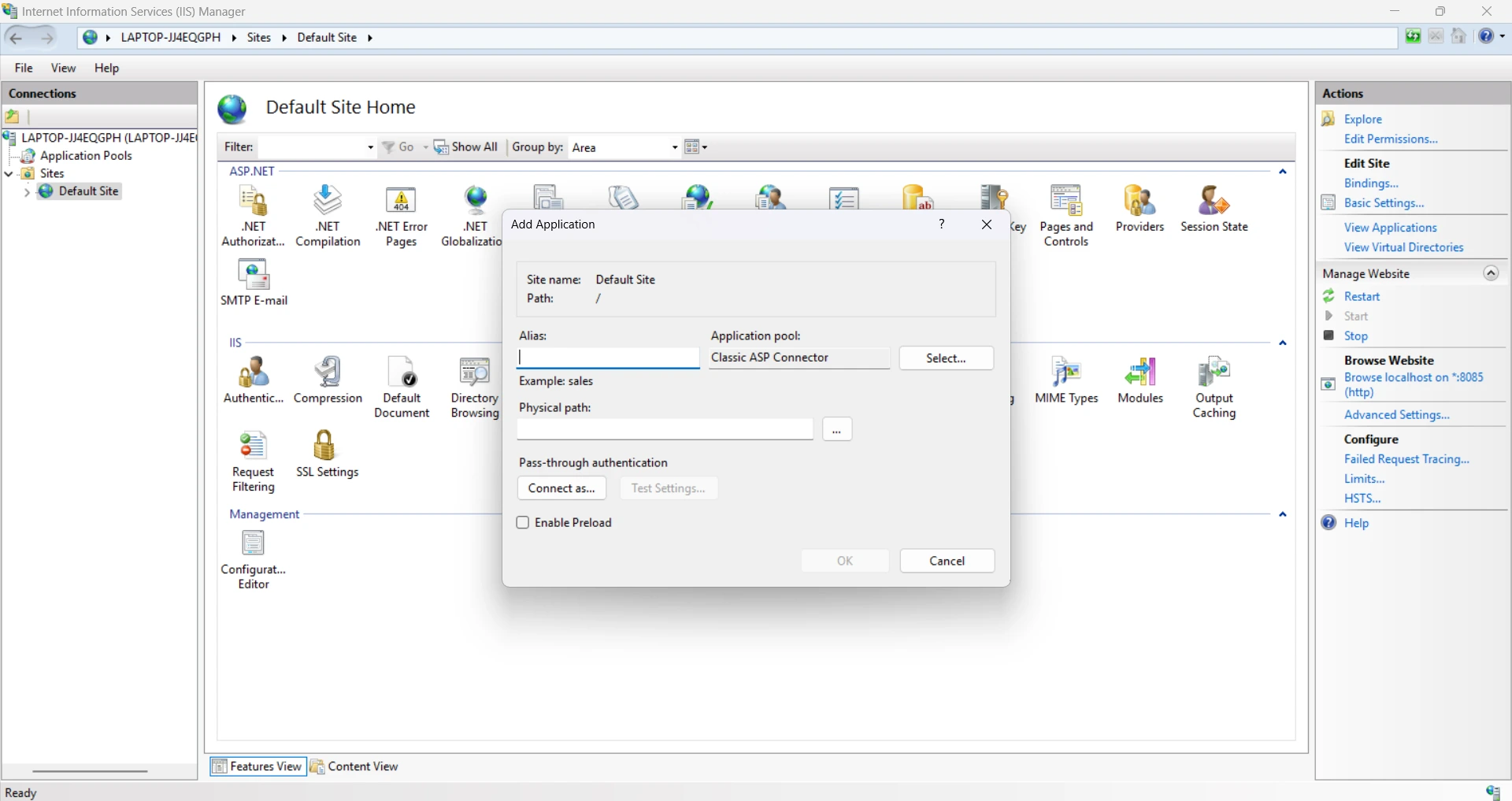
Task: Open the Help menu
Action: pos(106,68)
